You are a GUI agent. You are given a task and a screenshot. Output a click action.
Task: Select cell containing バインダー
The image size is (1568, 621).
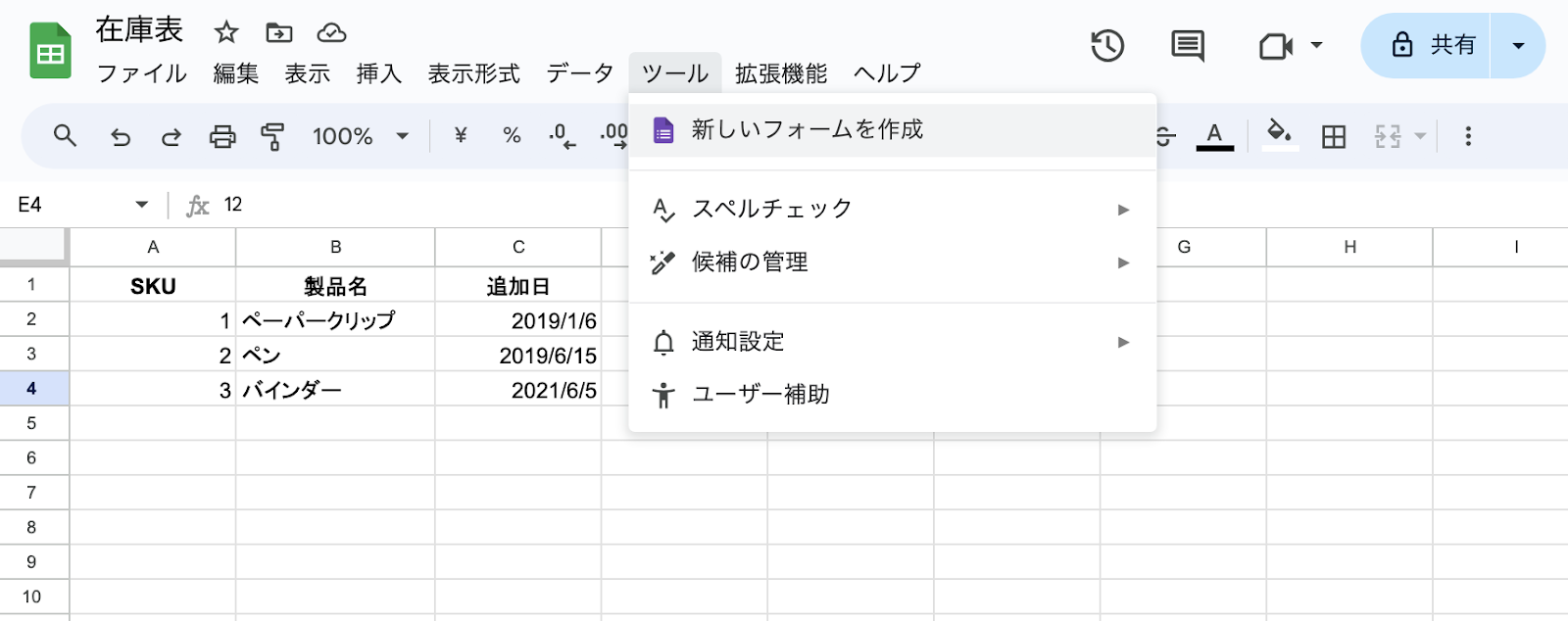click(x=334, y=390)
